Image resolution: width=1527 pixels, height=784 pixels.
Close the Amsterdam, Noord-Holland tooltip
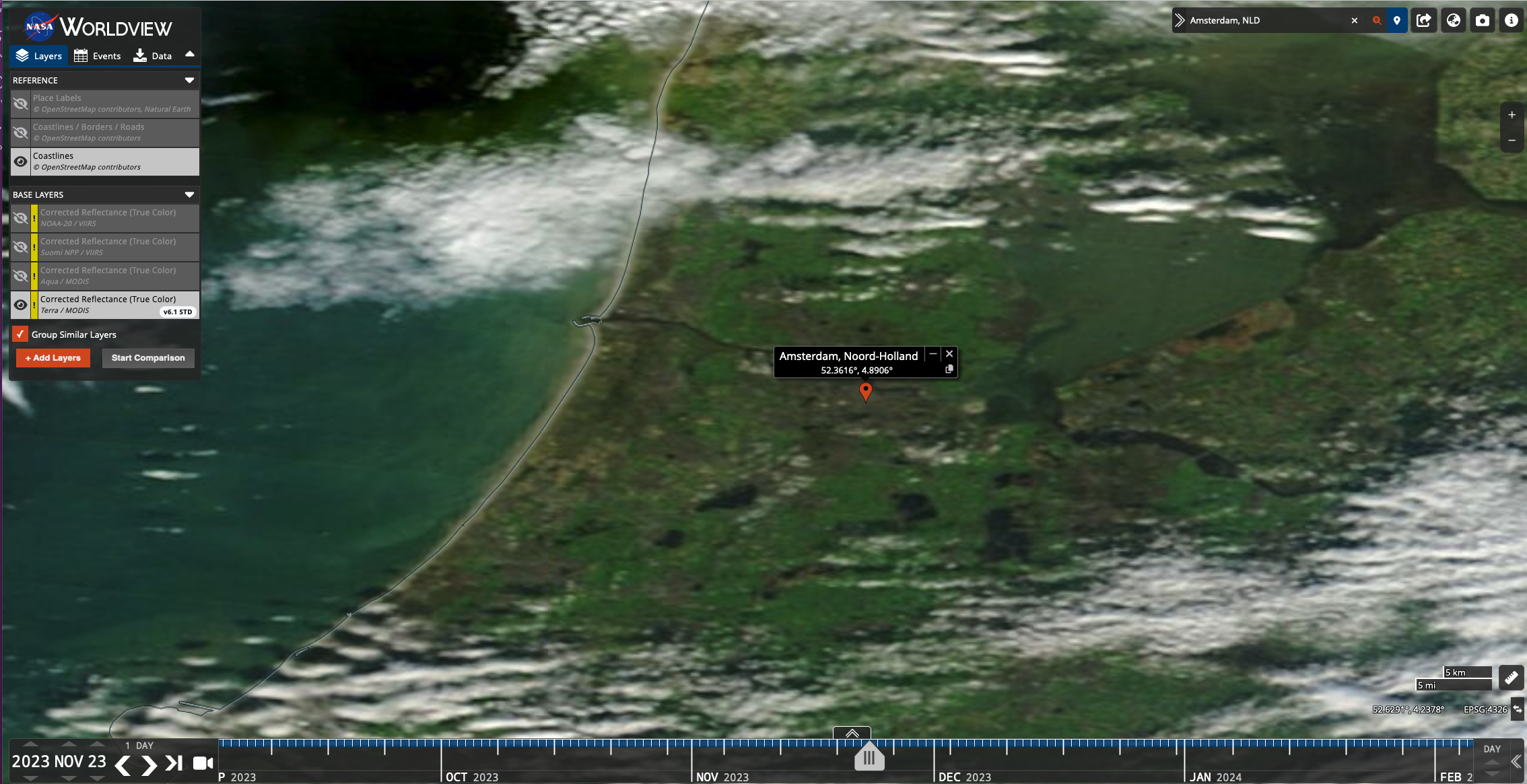949,354
